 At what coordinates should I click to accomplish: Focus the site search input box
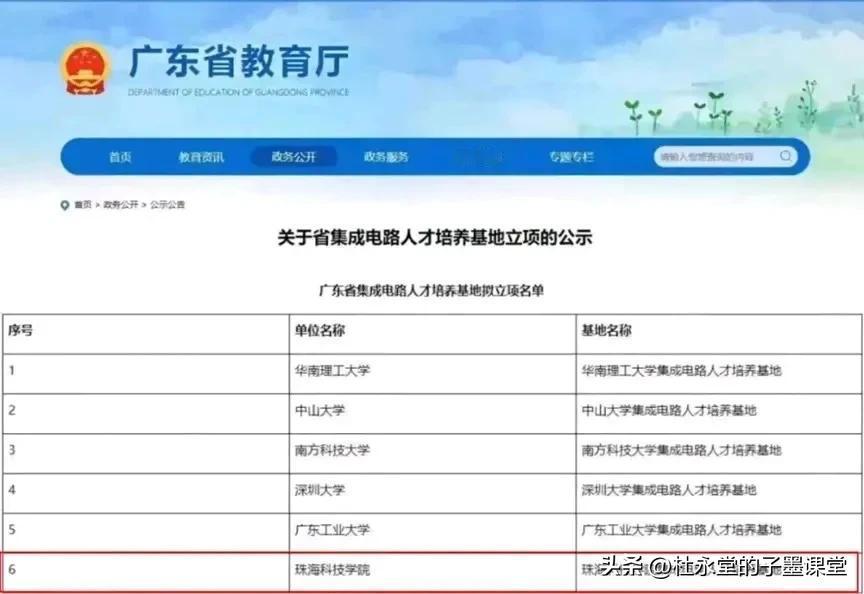pyautogui.click(x=726, y=157)
